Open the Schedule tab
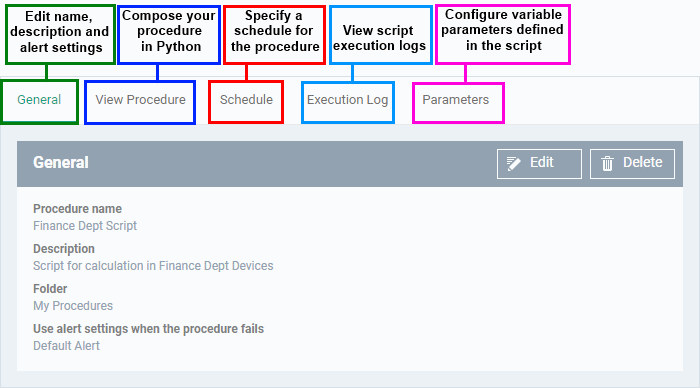This screenshot has width=700, height=388. click(x=246, y=100)
